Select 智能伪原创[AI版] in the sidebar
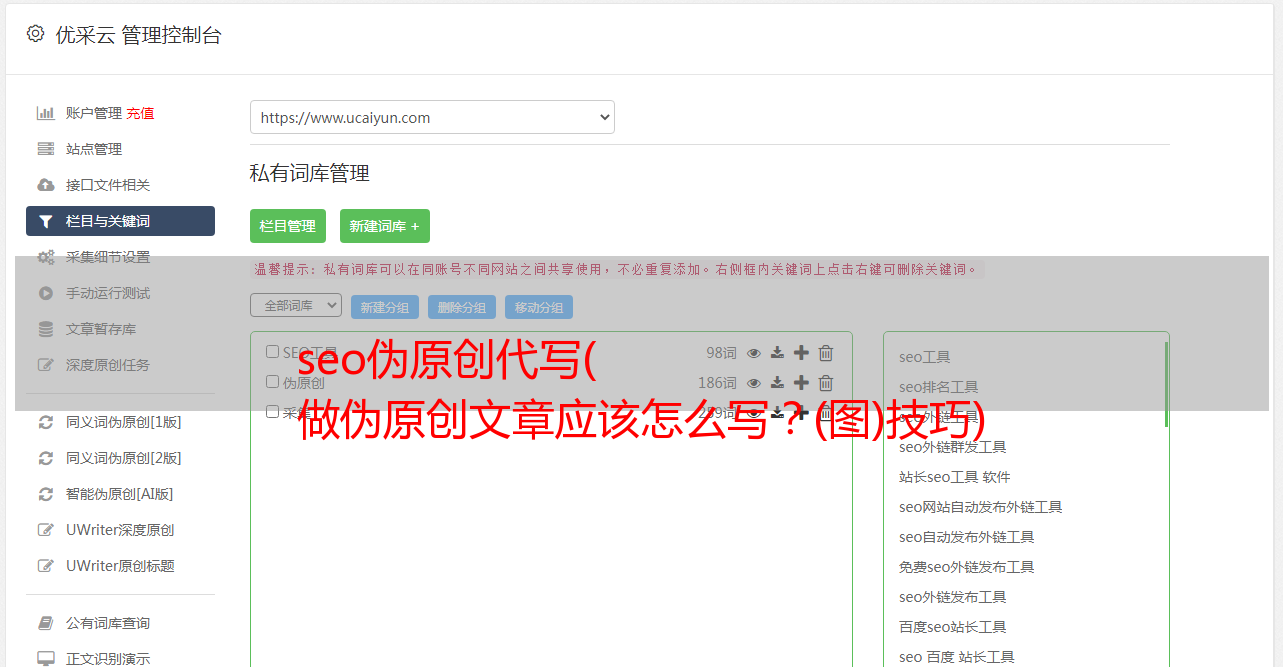Image resolution: width=1283 pixels, height=667 pixels. pyautogui.click(x=120, y=494)
